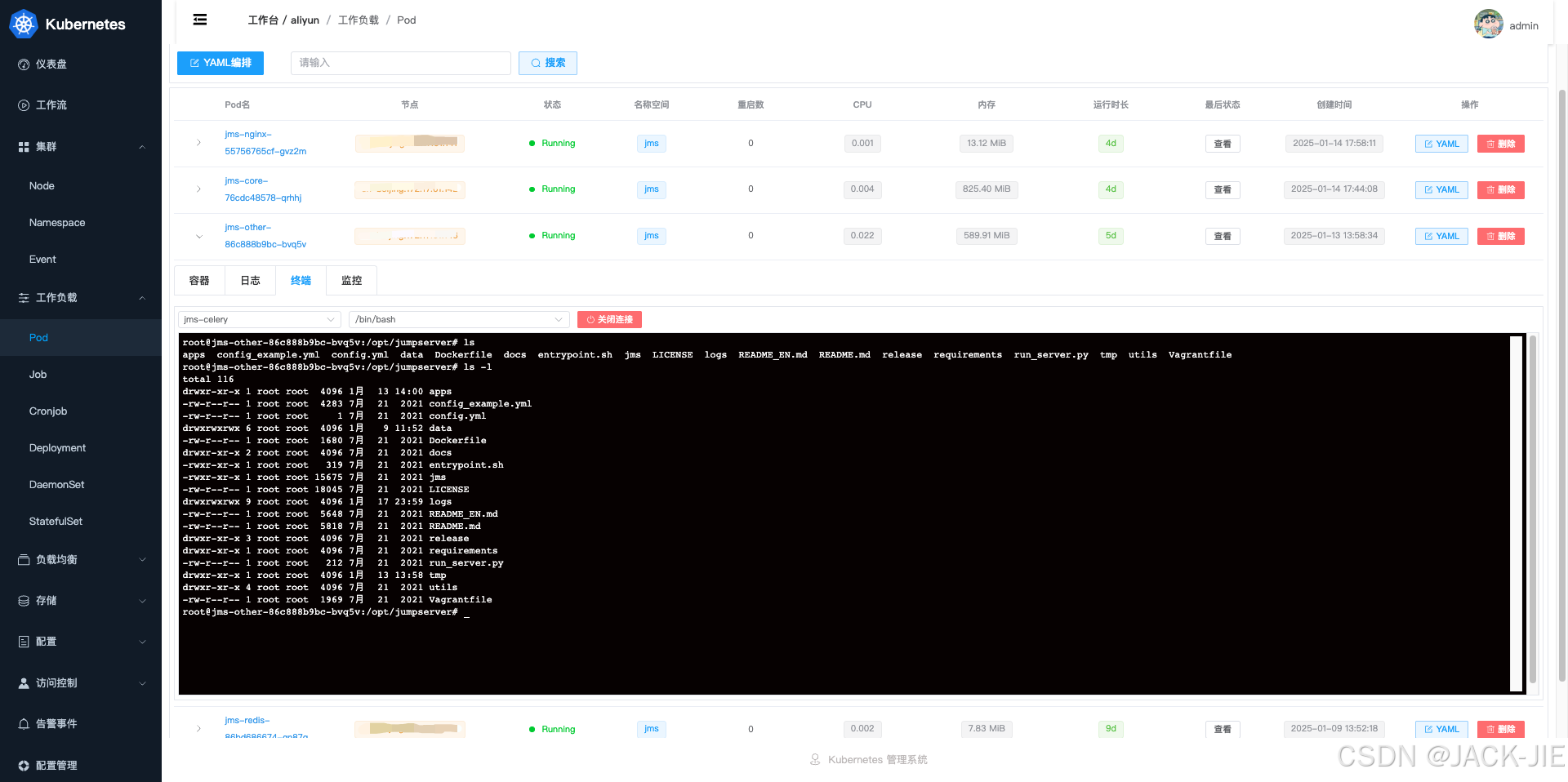This screenshot has height=782, width=1568.
Task: Open YAML for jms-nginx pod
Action: tap(1441, 144)
